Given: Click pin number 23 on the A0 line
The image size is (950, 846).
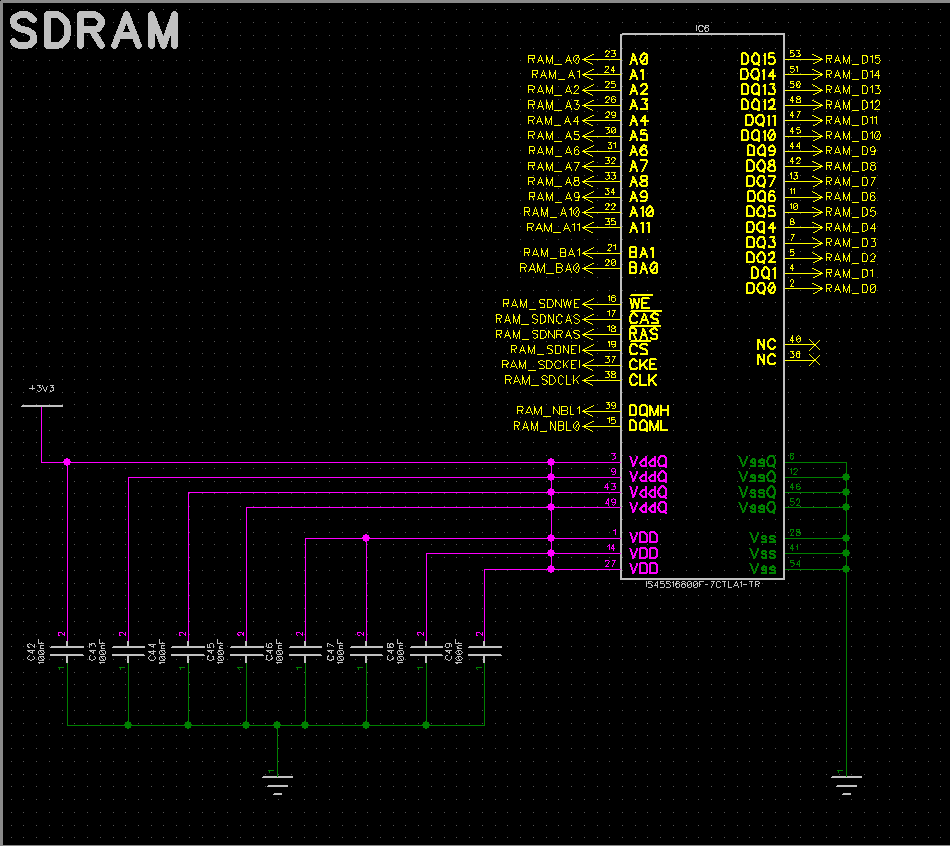Looking at the screenshot, I should pos(610,54).
